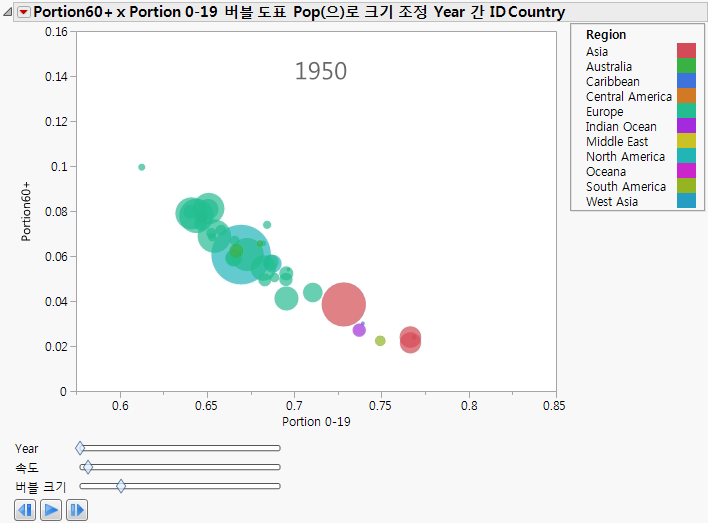Select the Middle East yellow swatch
The width and height of the screenshot is (708, 523).
point(686,141)
